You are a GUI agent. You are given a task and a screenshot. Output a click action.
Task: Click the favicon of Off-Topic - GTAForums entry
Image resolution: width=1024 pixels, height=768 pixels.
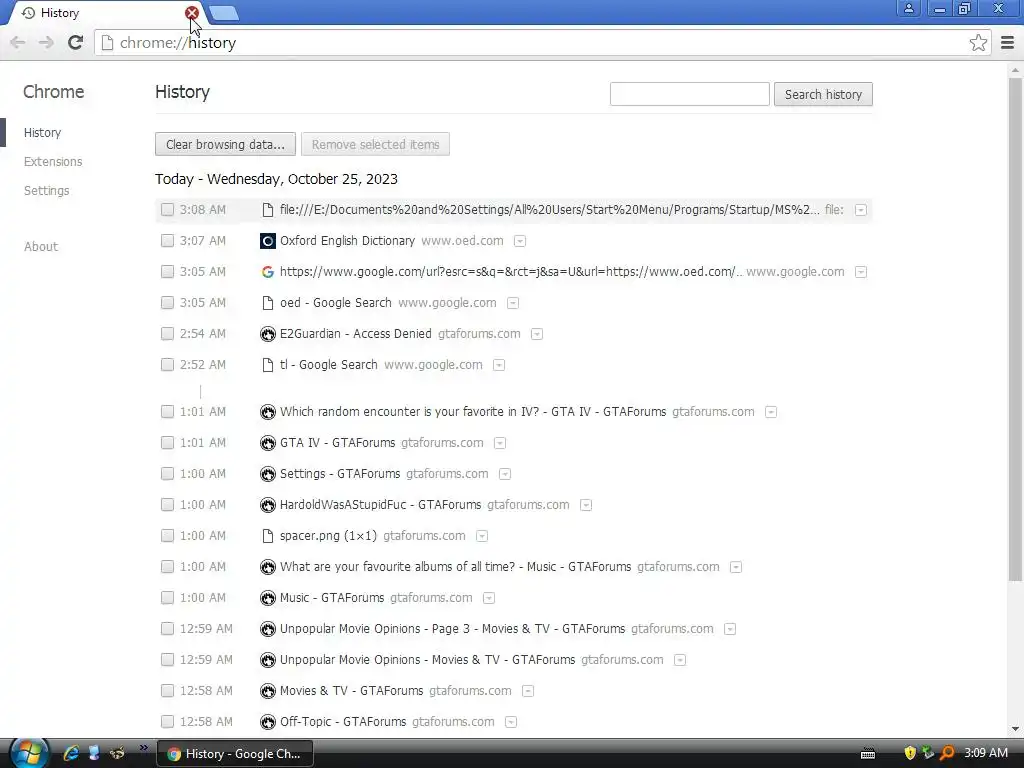tap(268, 722)
